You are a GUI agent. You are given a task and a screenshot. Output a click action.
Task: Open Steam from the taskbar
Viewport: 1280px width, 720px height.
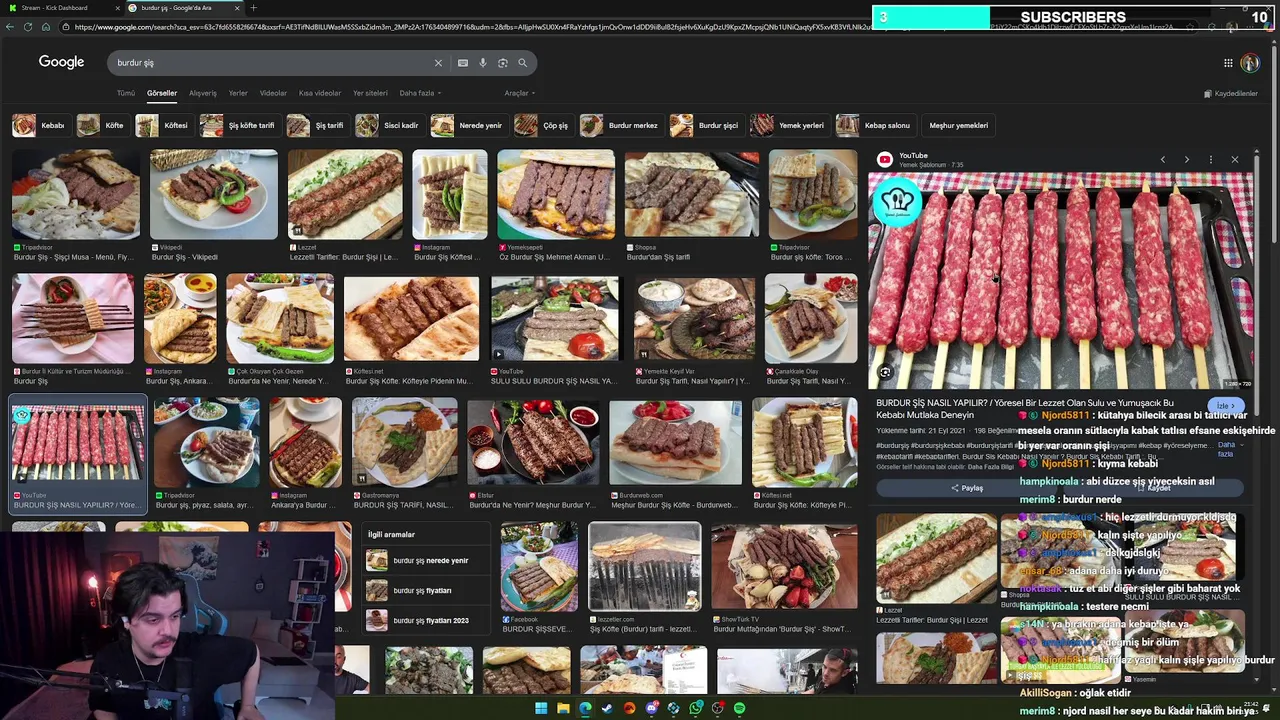coord(607,708)
